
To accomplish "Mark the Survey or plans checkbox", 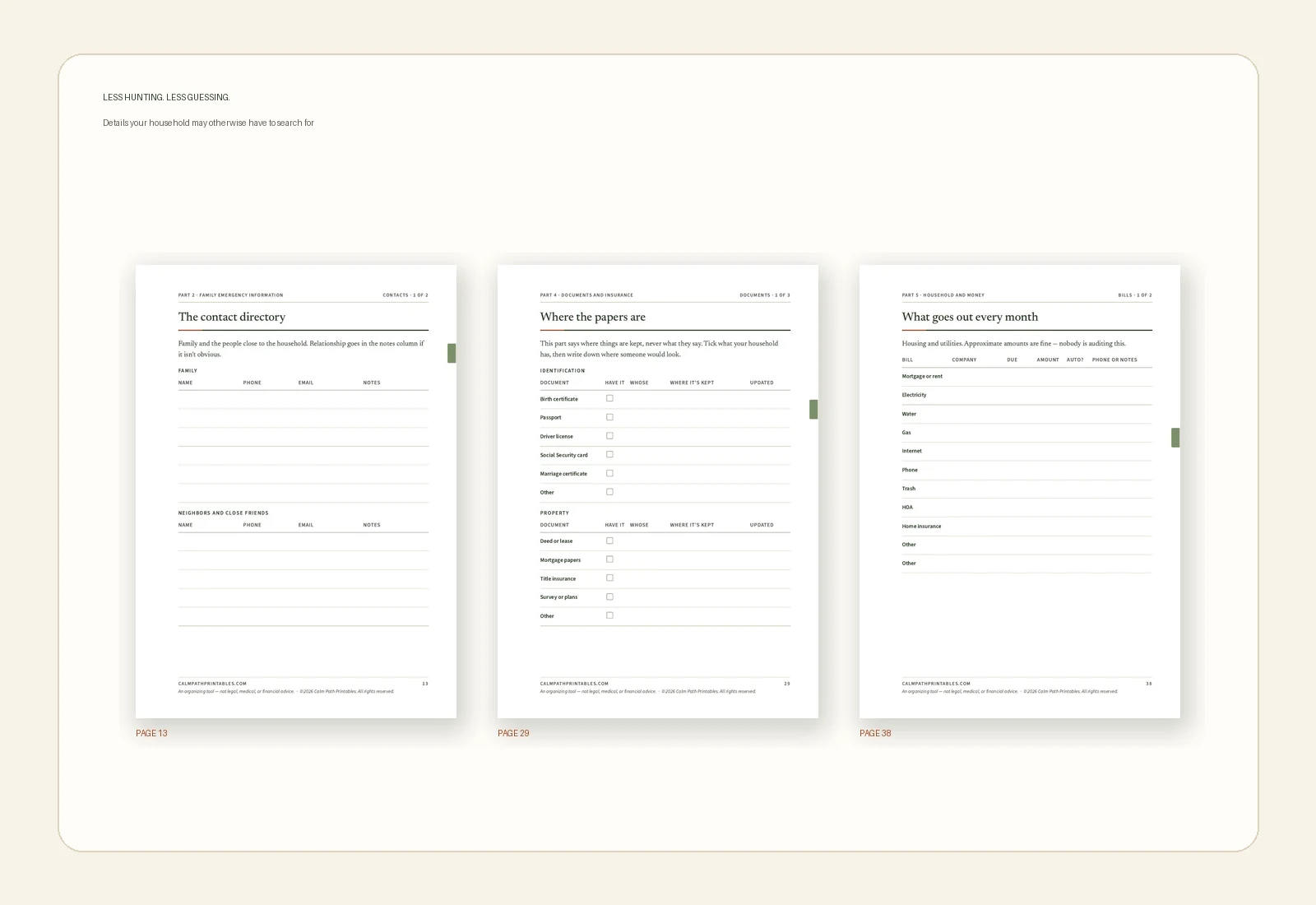I will (609, 596).
